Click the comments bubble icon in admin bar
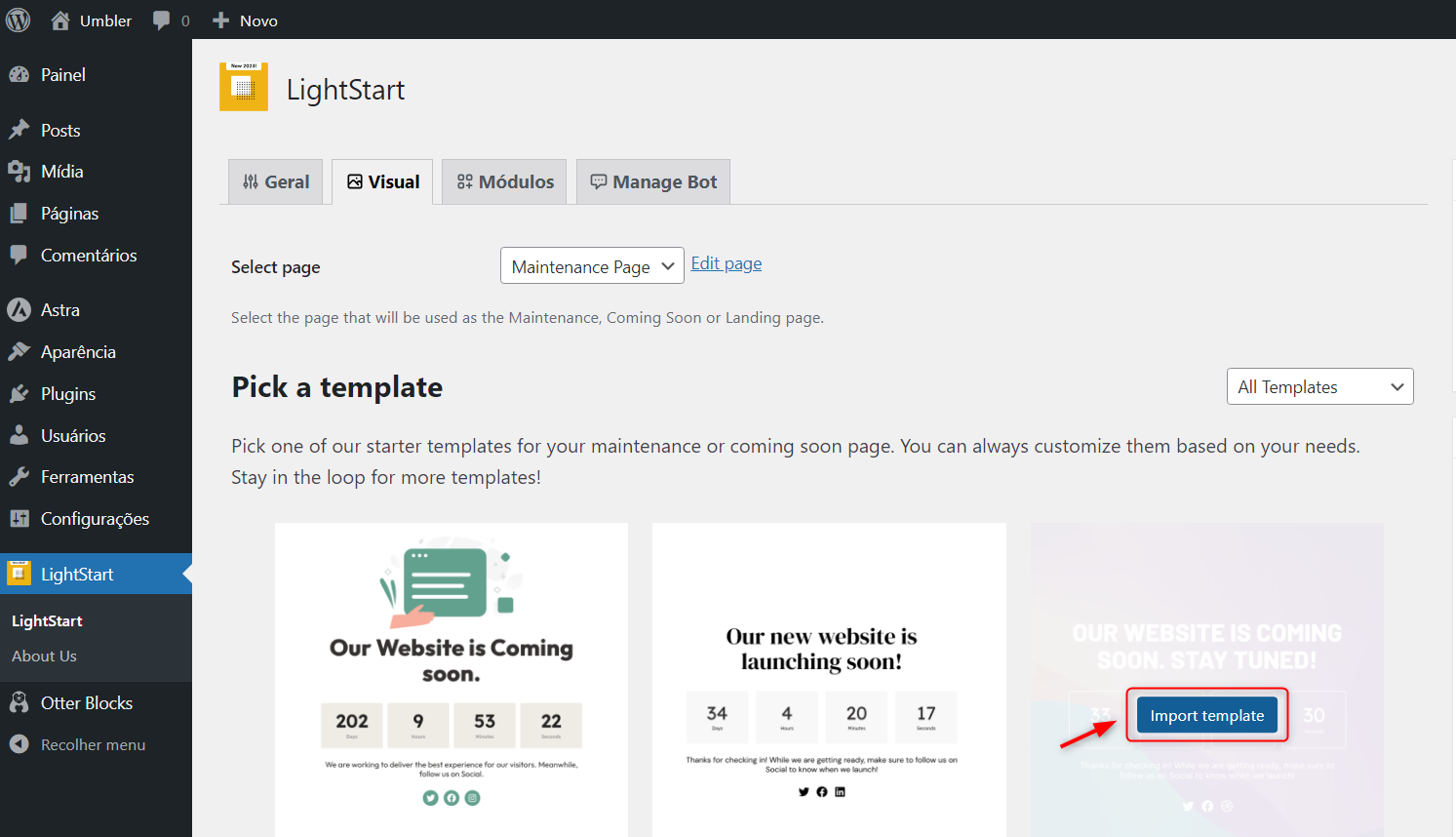 162,20
